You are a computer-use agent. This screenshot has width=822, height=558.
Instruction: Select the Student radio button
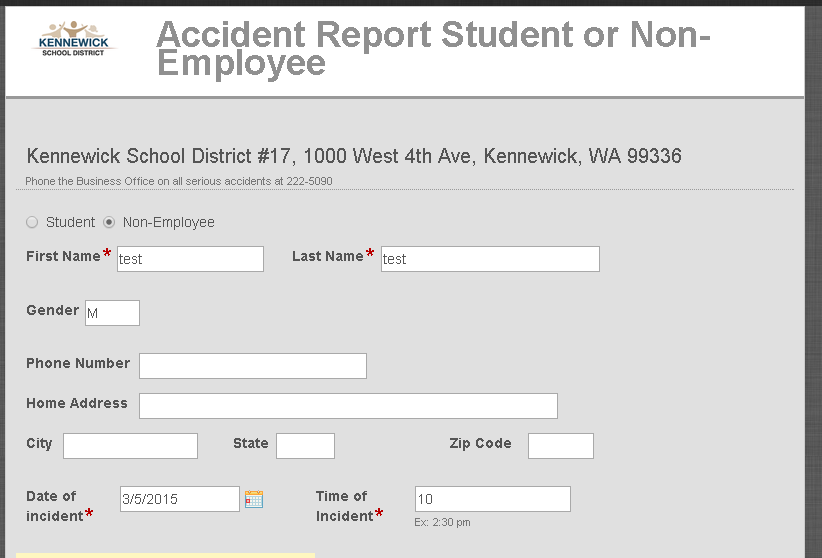tap(32, 222)
